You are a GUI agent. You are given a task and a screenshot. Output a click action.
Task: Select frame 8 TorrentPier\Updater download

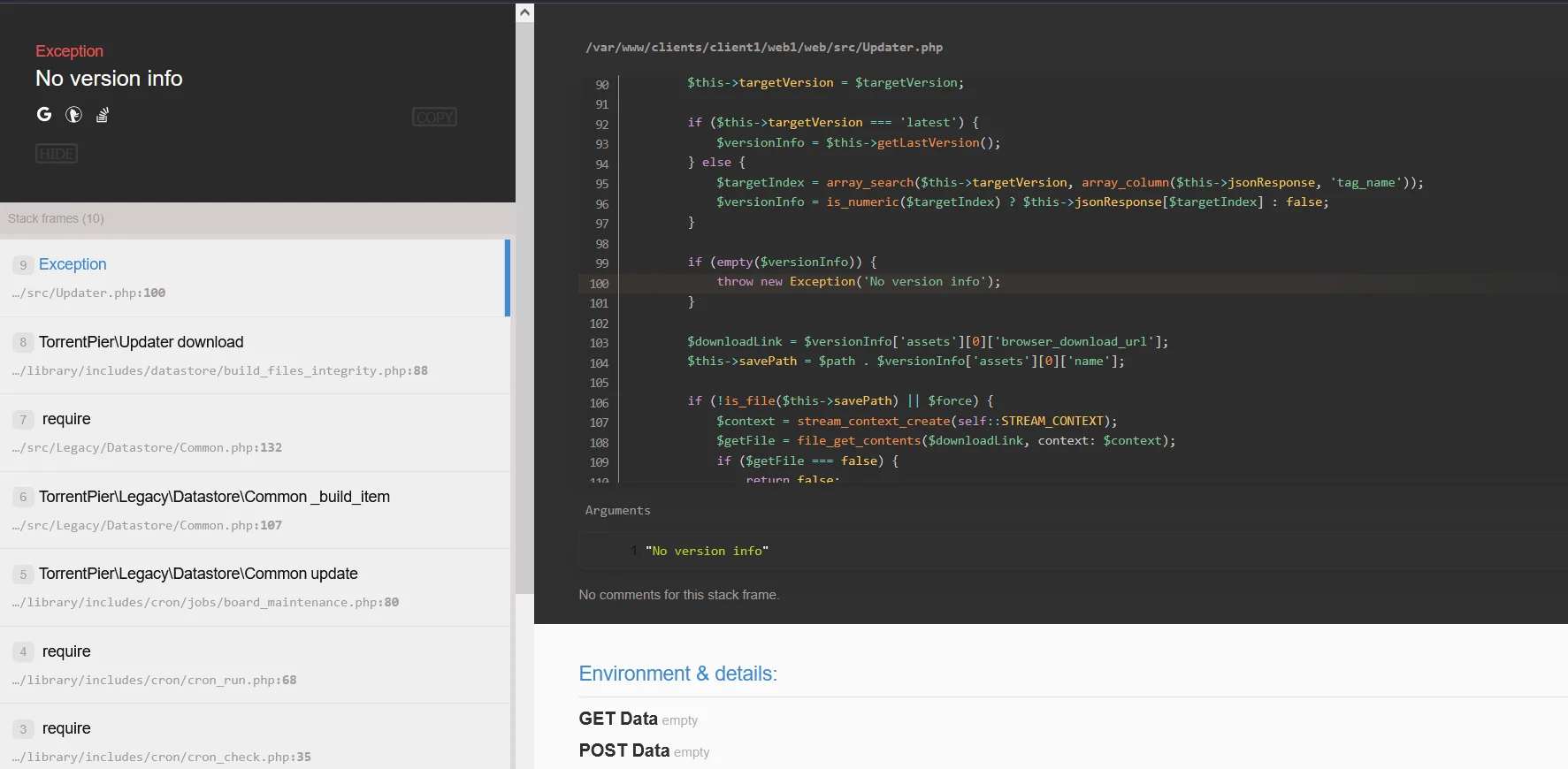[255, 355]
